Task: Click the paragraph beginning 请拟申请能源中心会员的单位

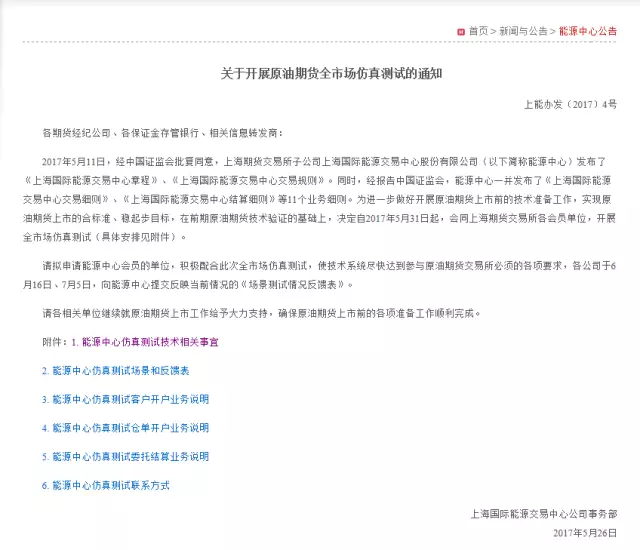Action: pyautogui.click(x=330, y=277)
